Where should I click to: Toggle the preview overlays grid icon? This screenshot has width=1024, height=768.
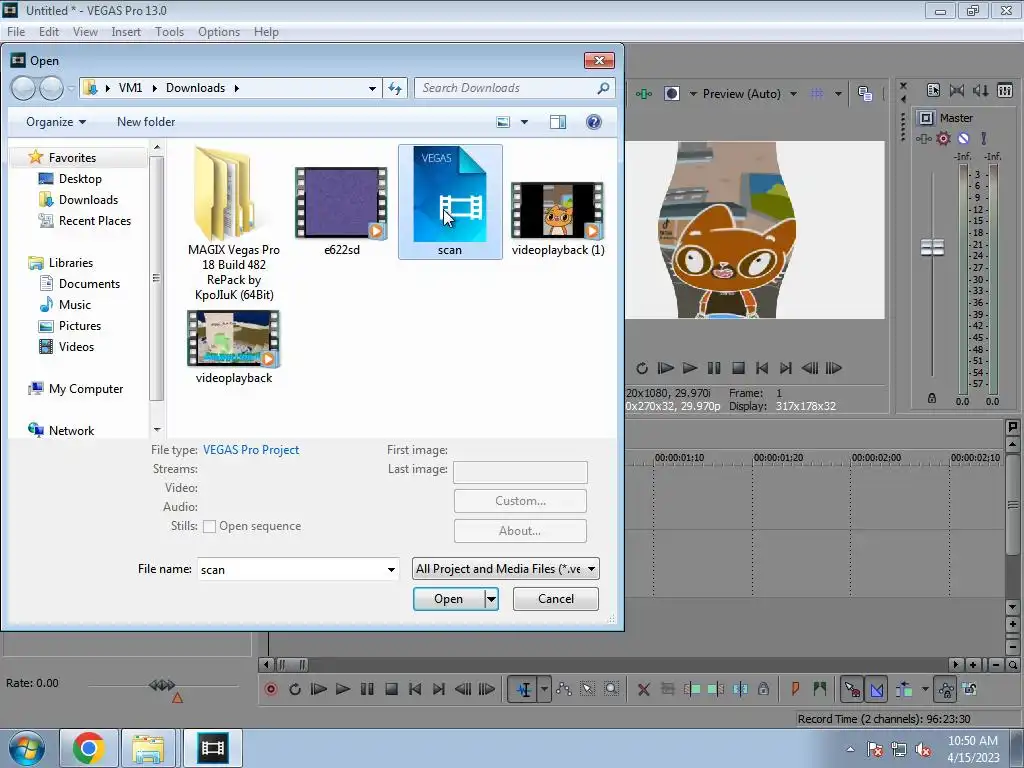(817, 93)
